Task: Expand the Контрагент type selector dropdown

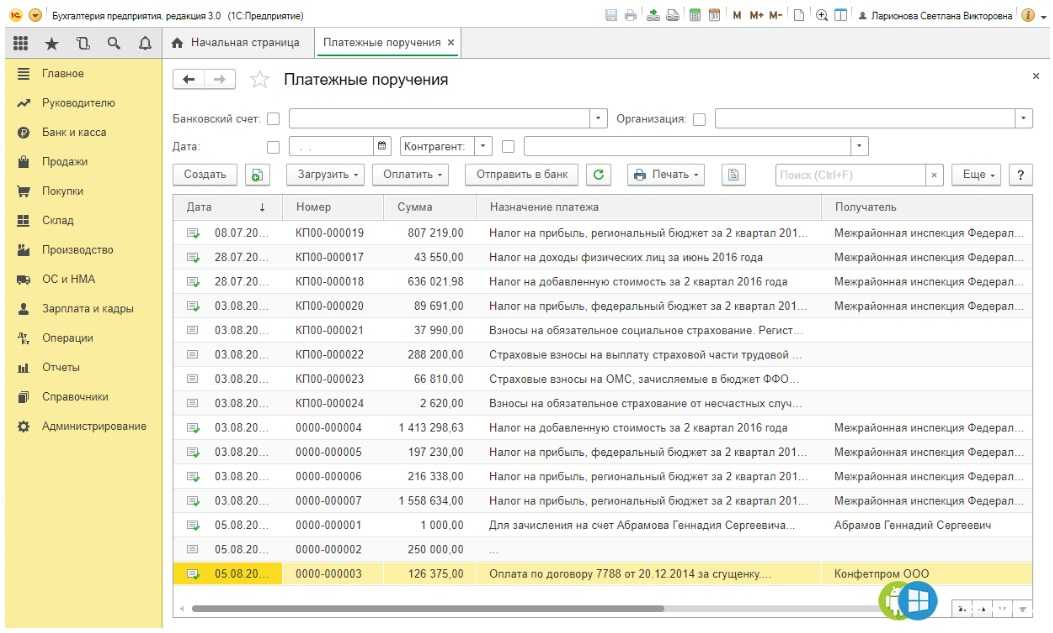Action: click(483, 146)
